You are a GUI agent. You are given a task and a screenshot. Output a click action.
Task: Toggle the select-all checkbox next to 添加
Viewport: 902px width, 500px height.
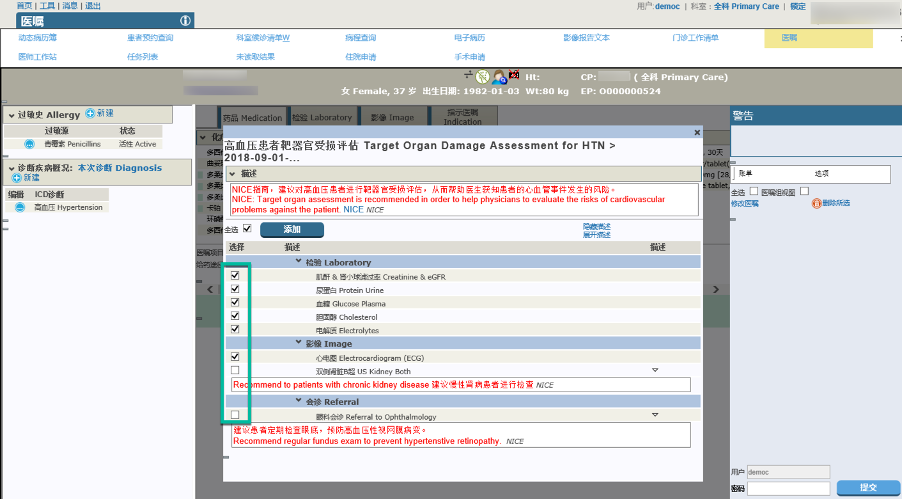pyautogui.click(x=247, y=228)
